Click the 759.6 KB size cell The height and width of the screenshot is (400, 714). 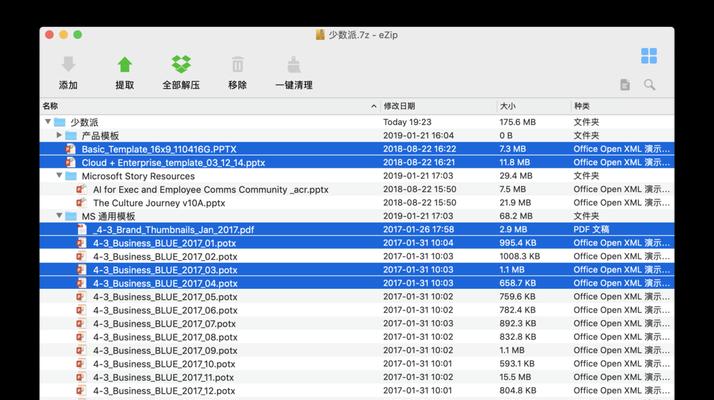click(517, 297)
